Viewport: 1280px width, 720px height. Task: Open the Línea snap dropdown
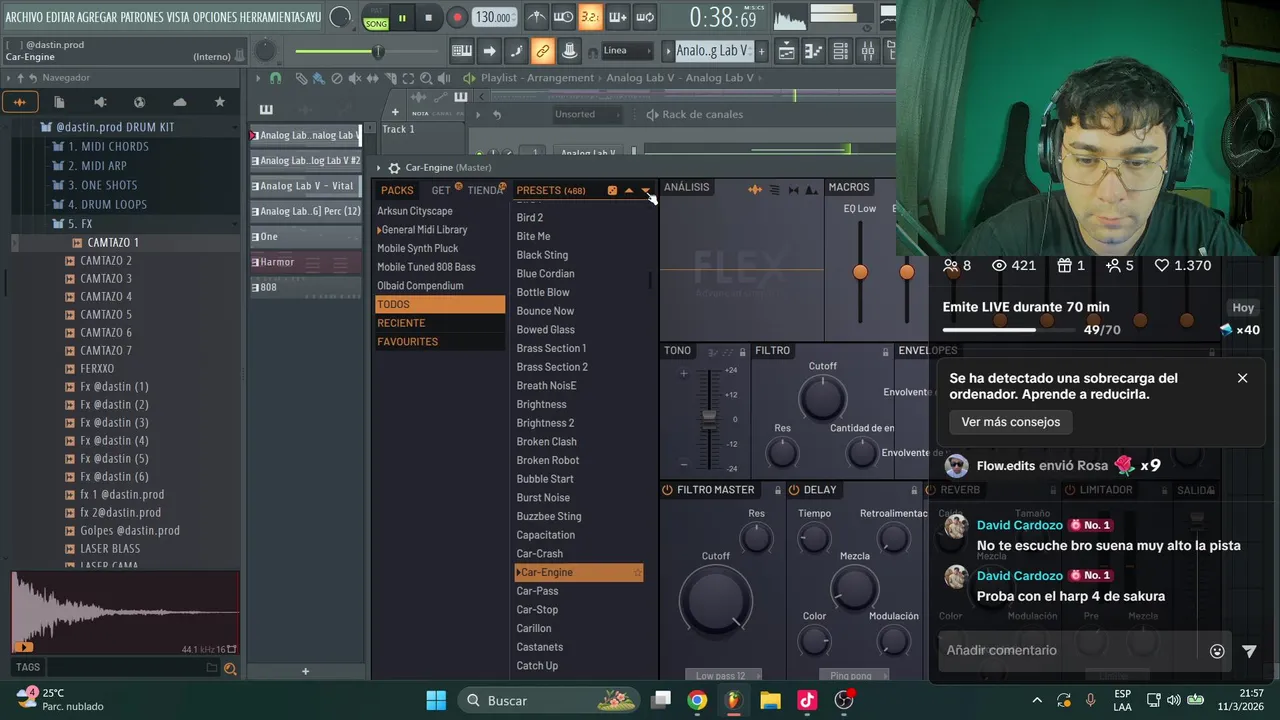tap(627, 51)
